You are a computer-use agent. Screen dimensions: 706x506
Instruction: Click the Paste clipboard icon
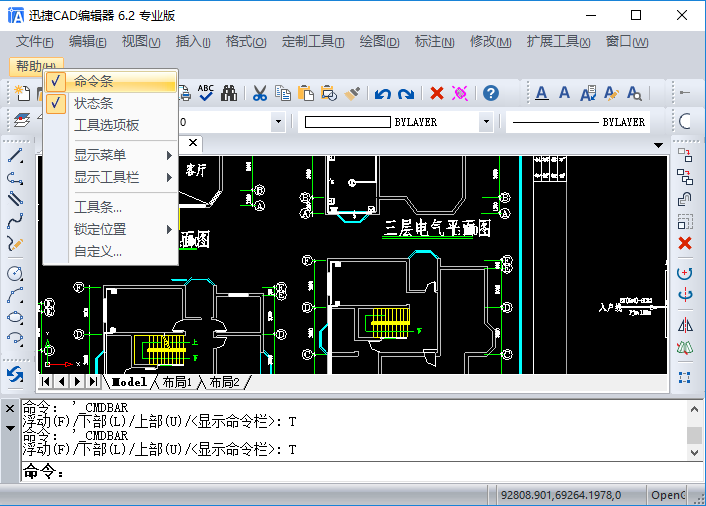(x=306, y=93)
